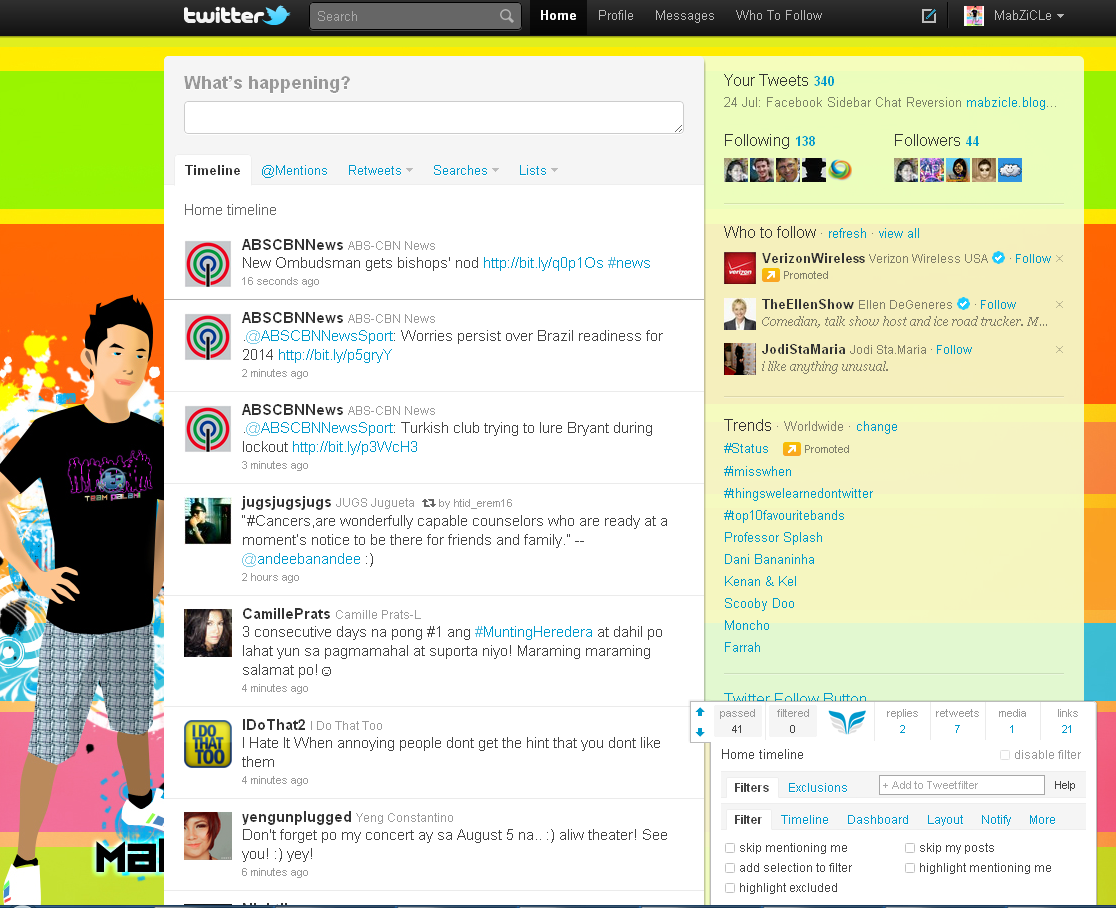Image resolution: width=1116 pixels, height=908 pixels.
Task: Click IDoThat2 avatar icon
Action: [x=208, y=744]
